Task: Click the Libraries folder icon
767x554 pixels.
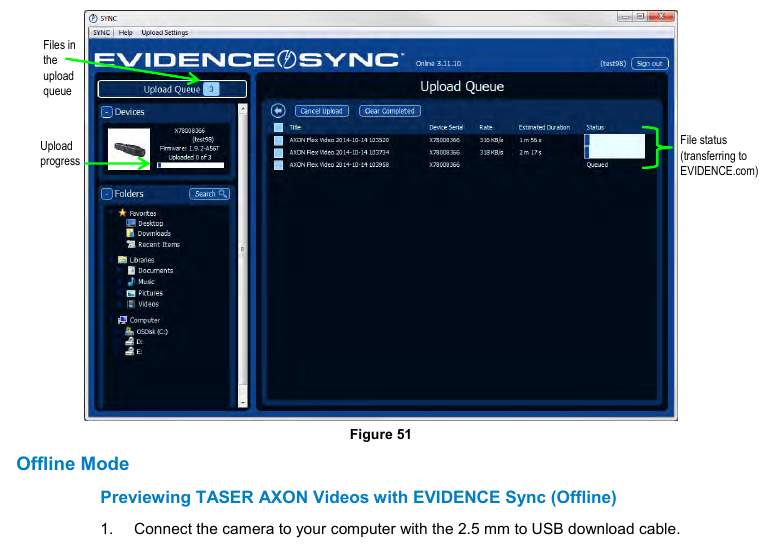Action: click(x=122, y=260)
